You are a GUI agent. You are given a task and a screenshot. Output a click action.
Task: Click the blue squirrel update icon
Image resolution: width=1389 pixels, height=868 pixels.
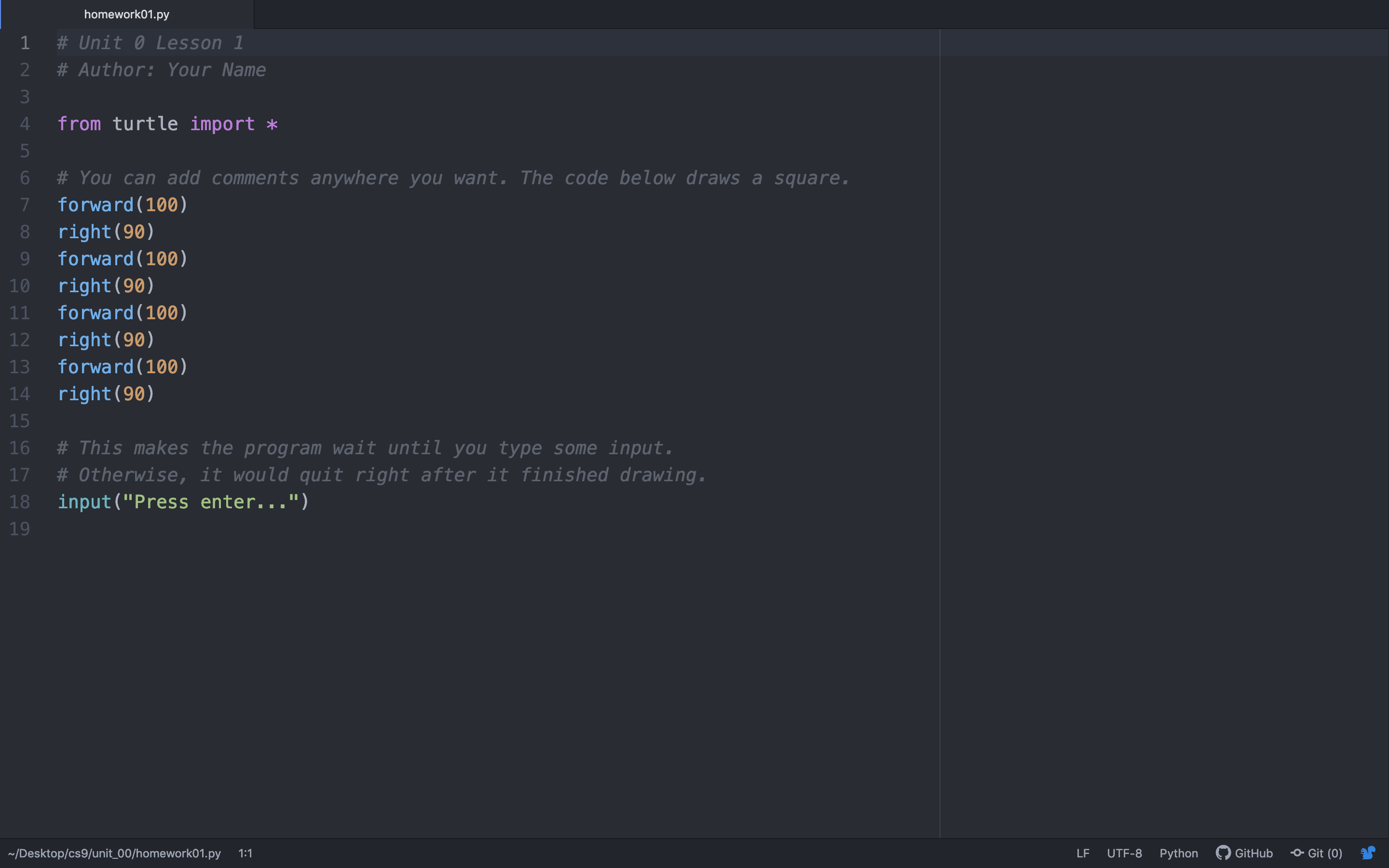click(x=1368, y=853)
